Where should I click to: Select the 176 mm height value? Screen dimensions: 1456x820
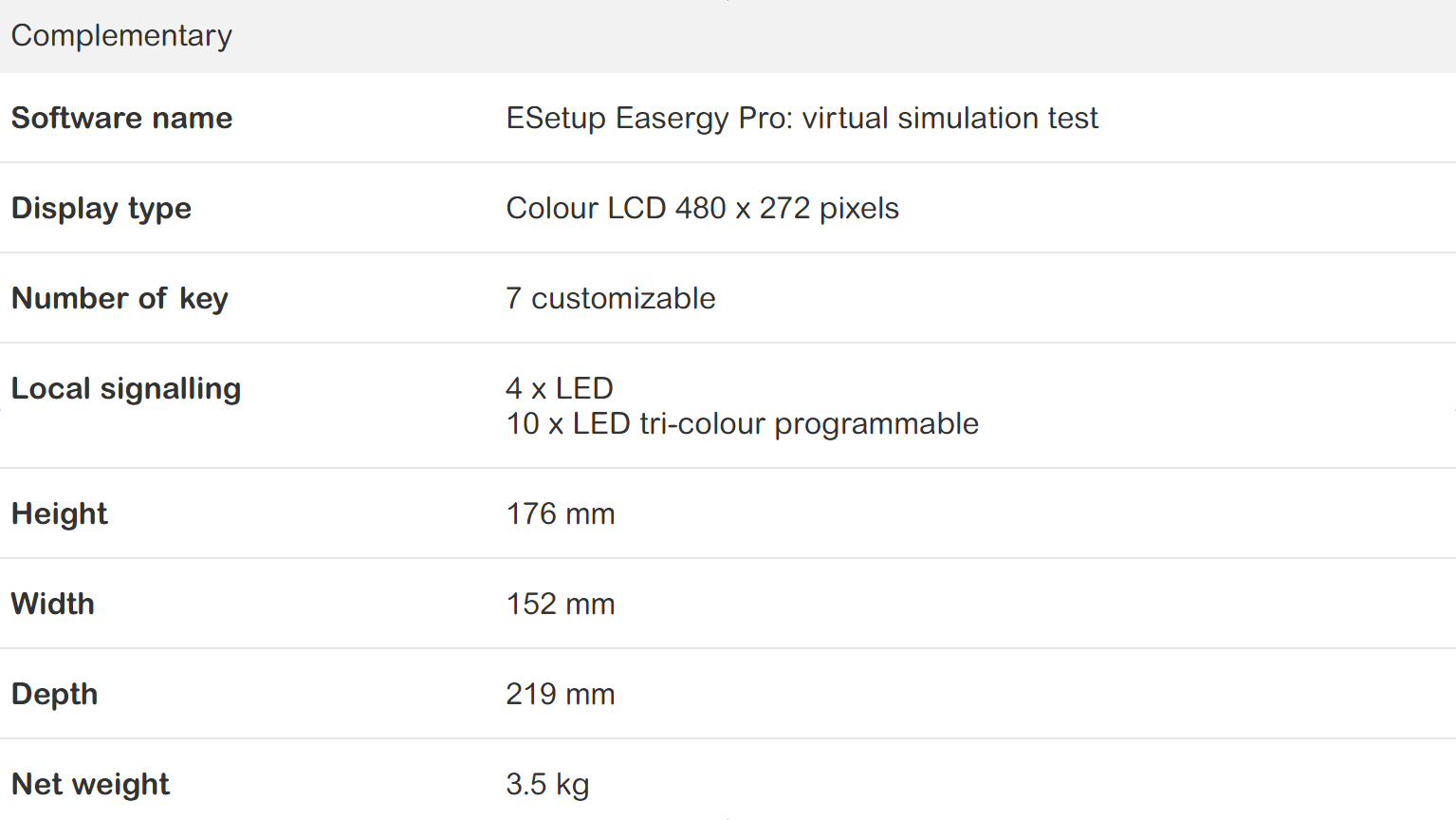pos(560,513)
